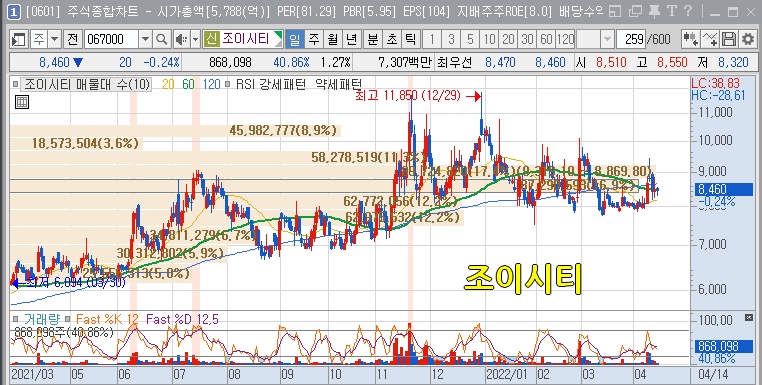Select interval 3
The height and width of the screenshot is (385, 762).
(x=451, y=39)
